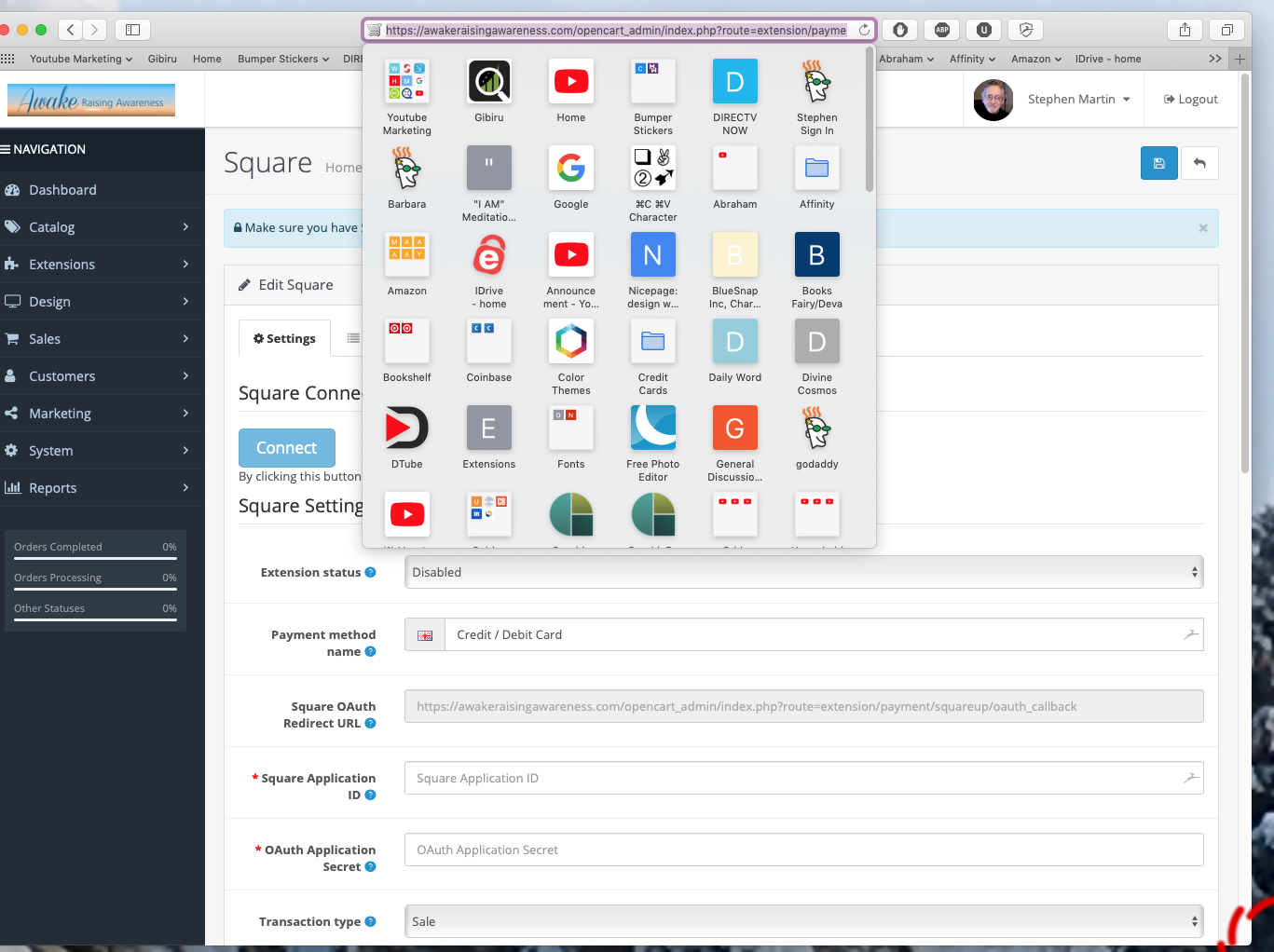Click the blue Save disk button

pyautogui.click(x=1158, y=163)
